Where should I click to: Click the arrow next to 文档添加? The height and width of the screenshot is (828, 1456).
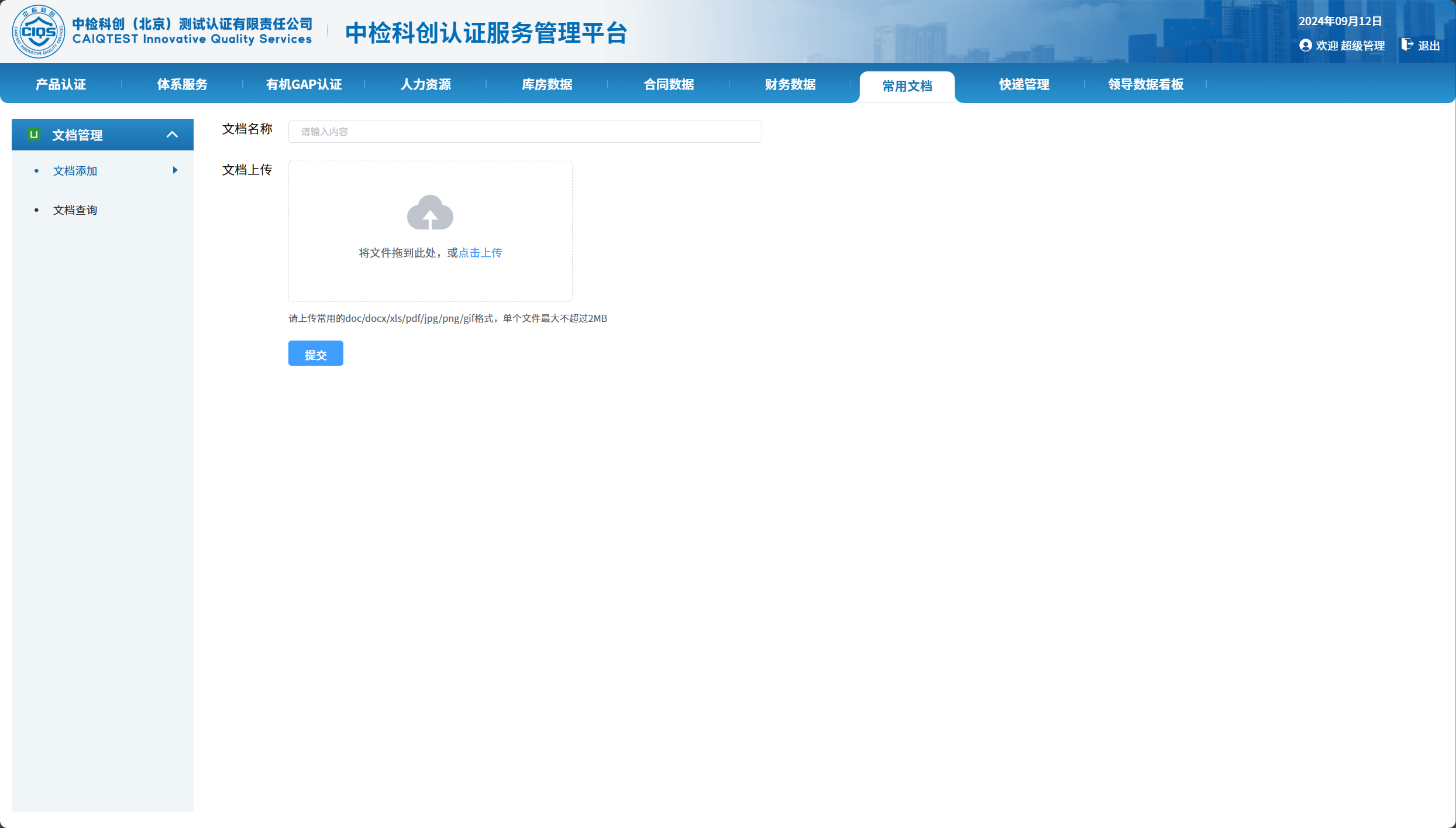pos(175,170)
